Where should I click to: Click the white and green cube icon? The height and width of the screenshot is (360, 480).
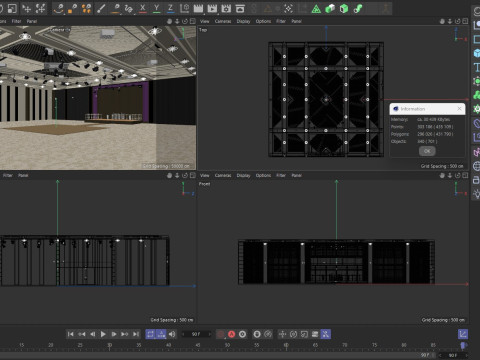[330, 9]
